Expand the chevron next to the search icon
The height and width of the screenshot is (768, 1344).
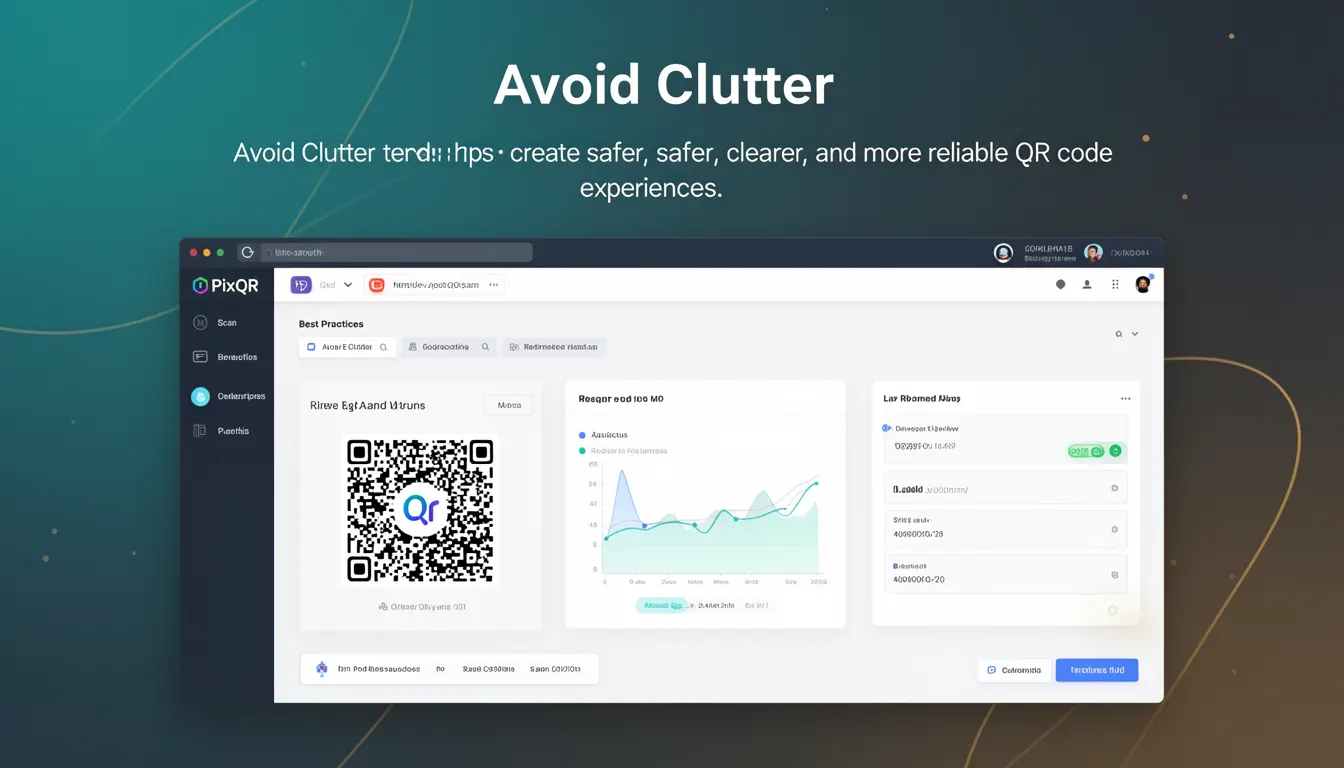1135,334
